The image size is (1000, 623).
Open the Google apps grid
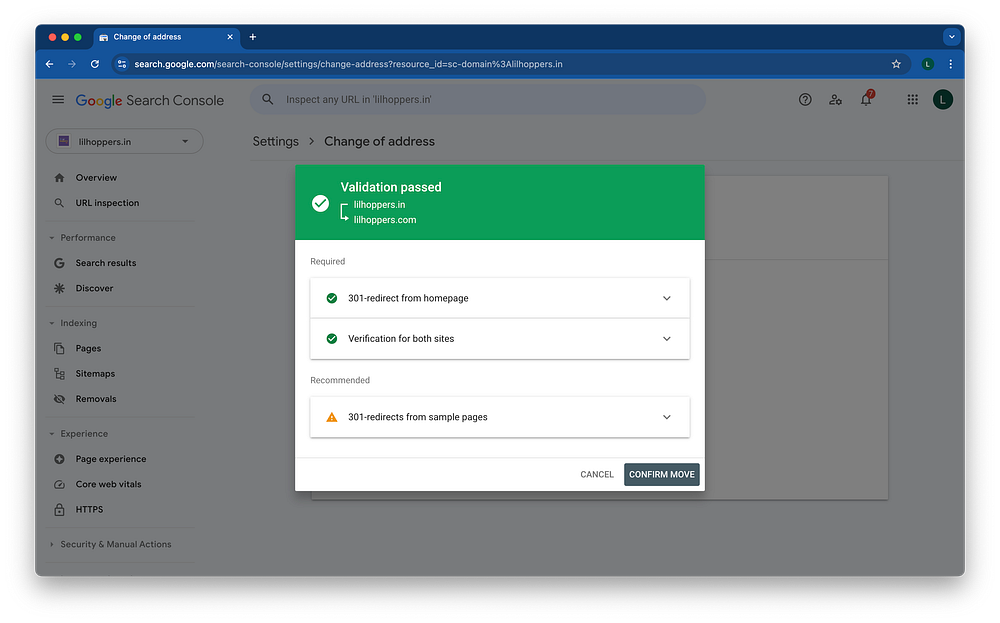[x=913, y=99]
